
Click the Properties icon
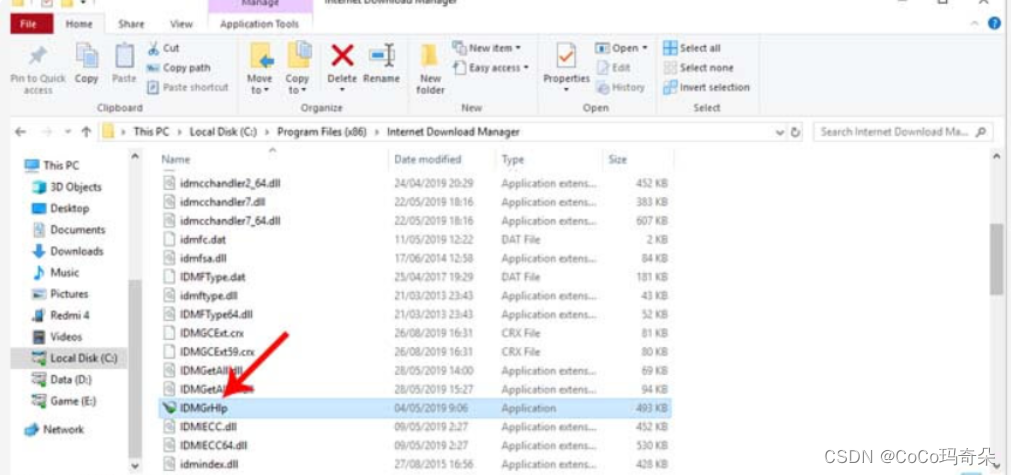[x=566, y=57]
